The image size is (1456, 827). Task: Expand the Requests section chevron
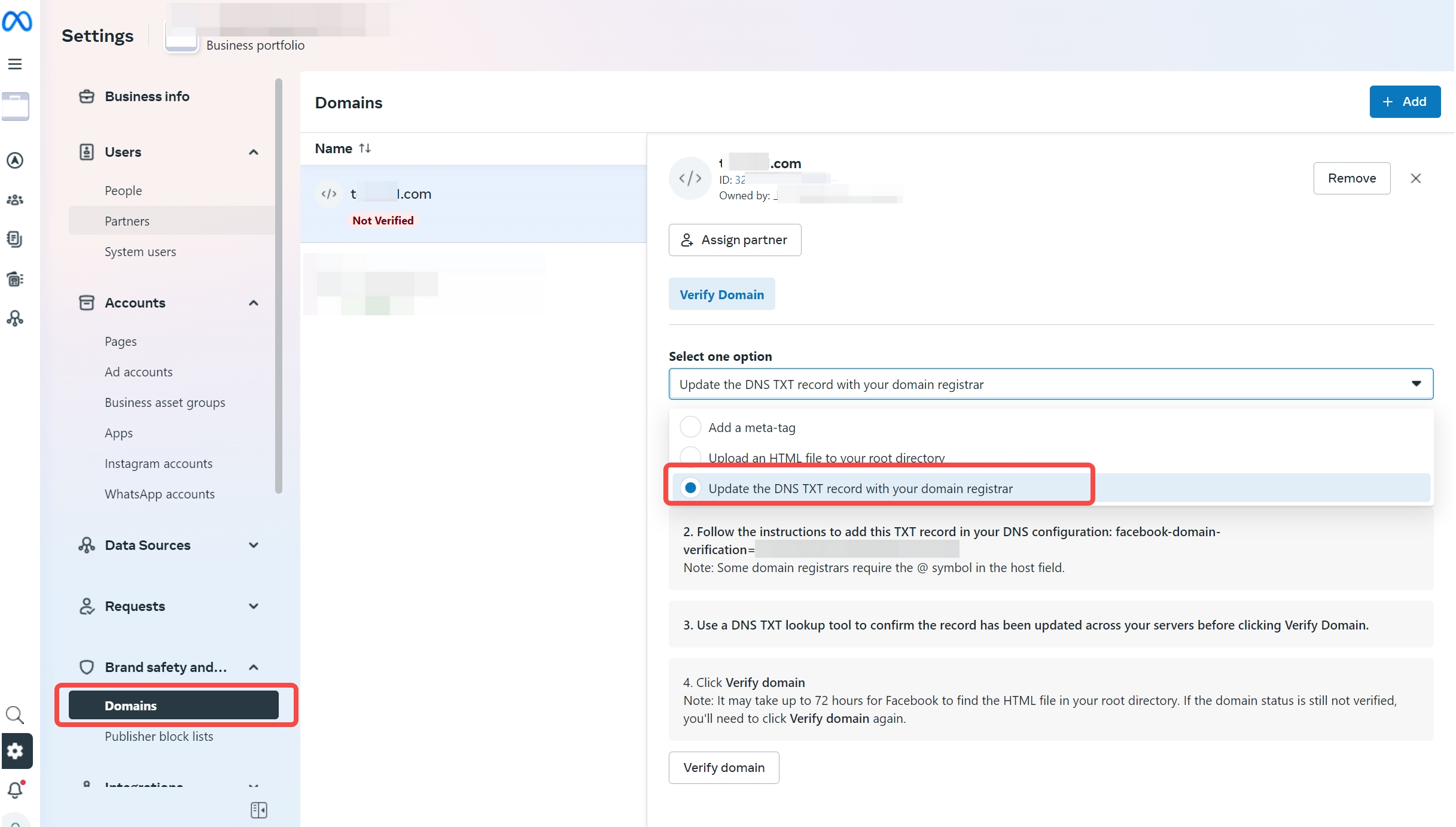(254, 606)
